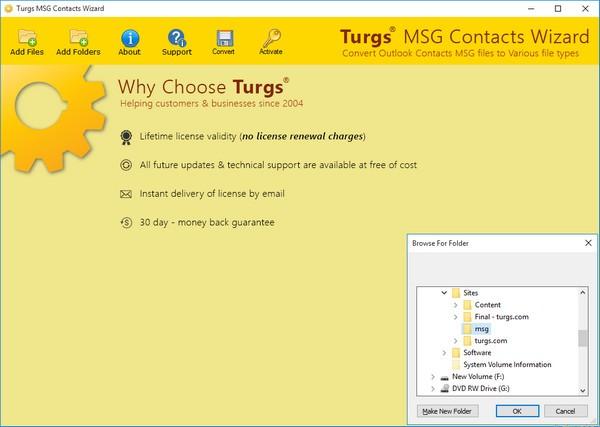600x427 pixels.
Task: Click 'Lifetime license validity' text
Action: 188,136
